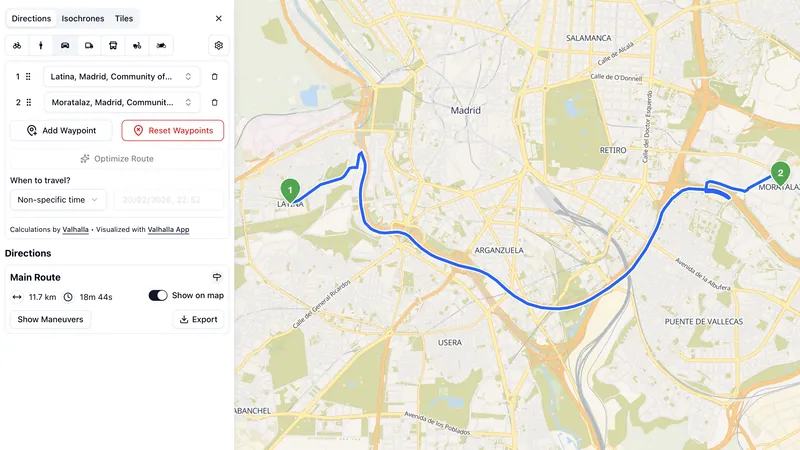Screen dimensions: 800x450
Task: Open the Valhalla App link
Action: pos(168,230)
